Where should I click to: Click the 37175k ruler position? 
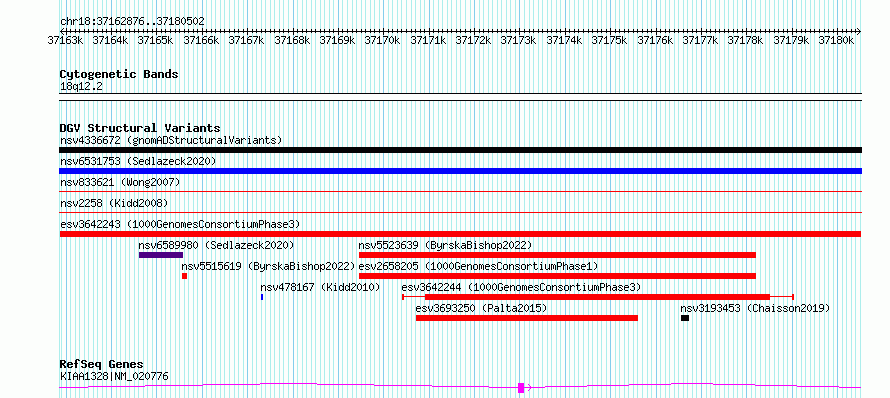coord(610,40)
